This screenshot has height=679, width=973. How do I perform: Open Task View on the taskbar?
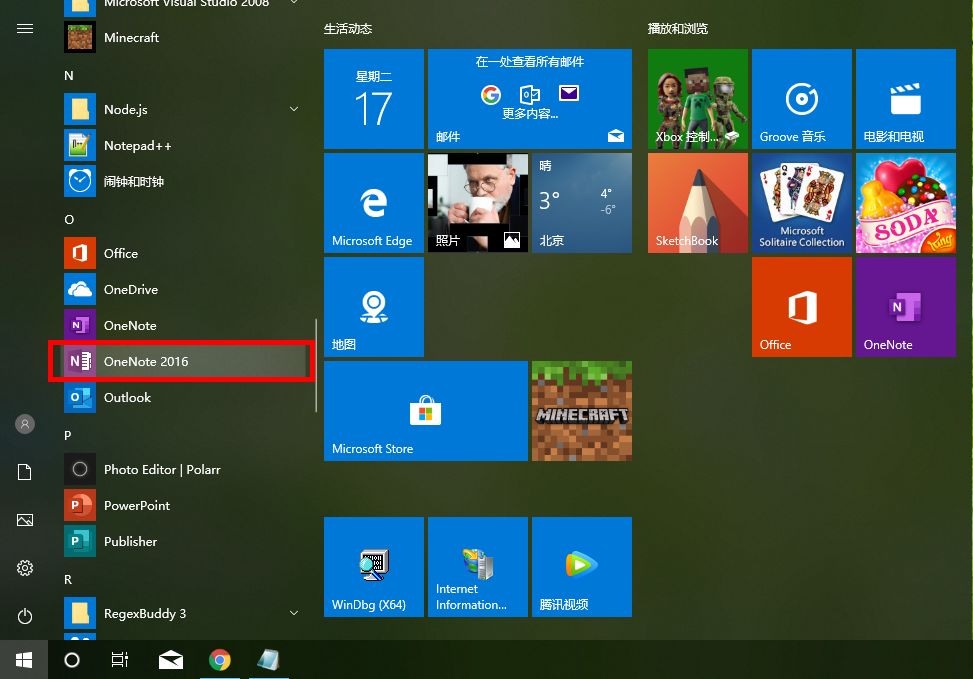click(120, 660)
